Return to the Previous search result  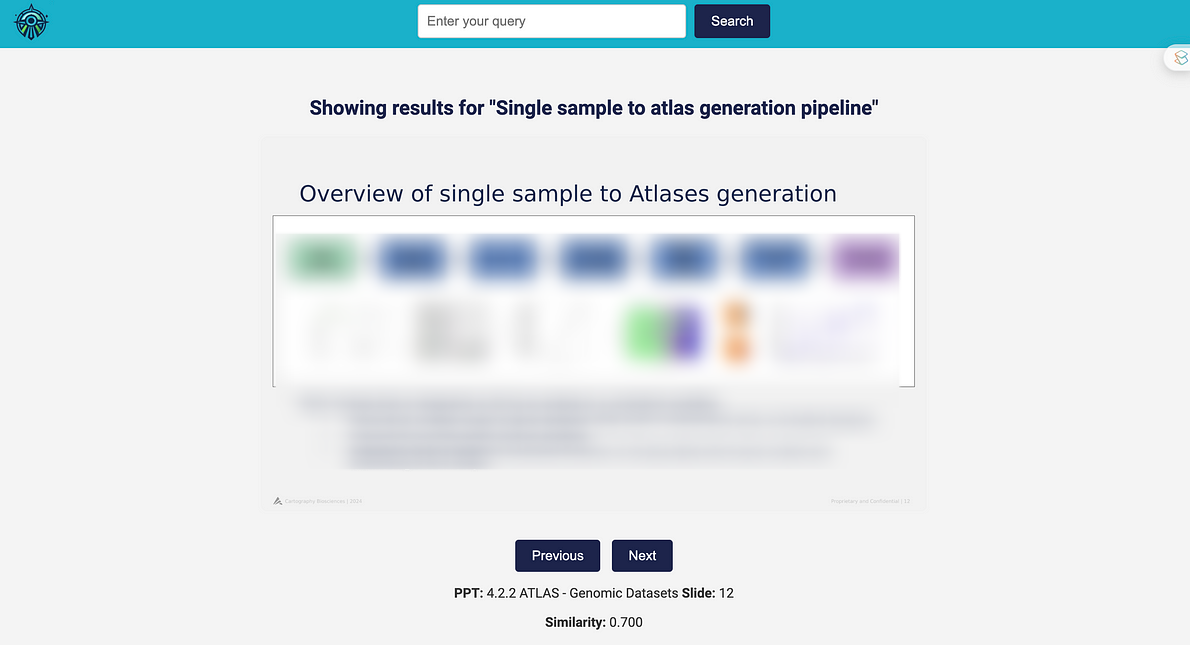tap(557, 555)
